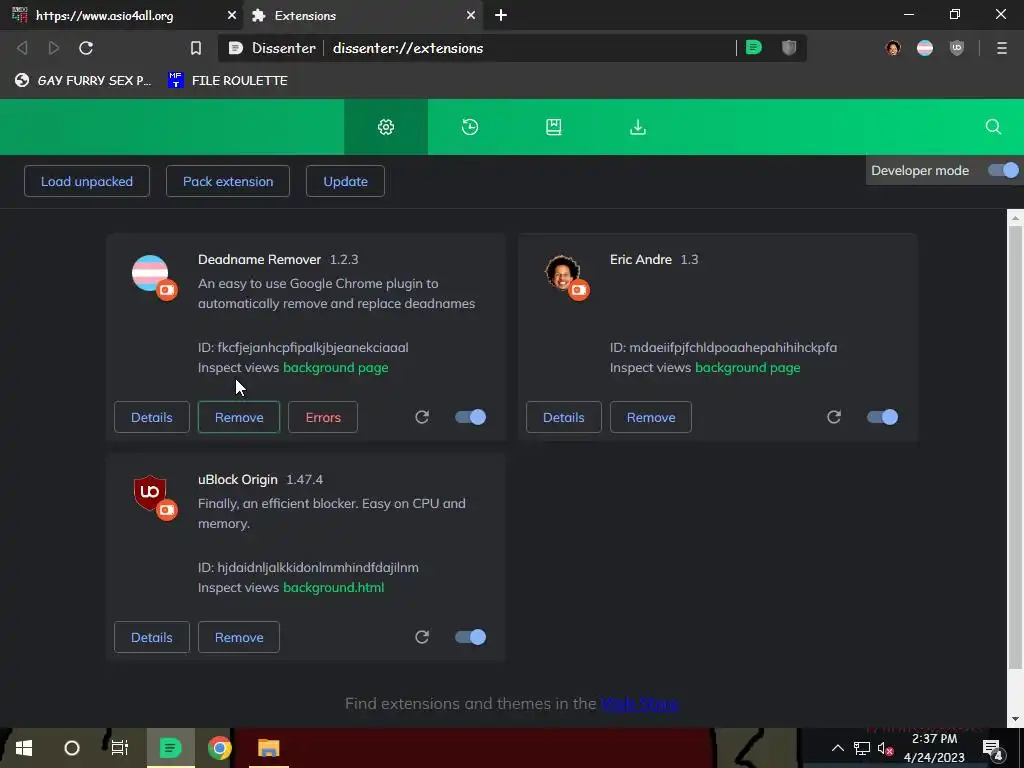Open Details for uBlock Origin
This screenshot has width=1024, height=768.
(x=152, y=637)
